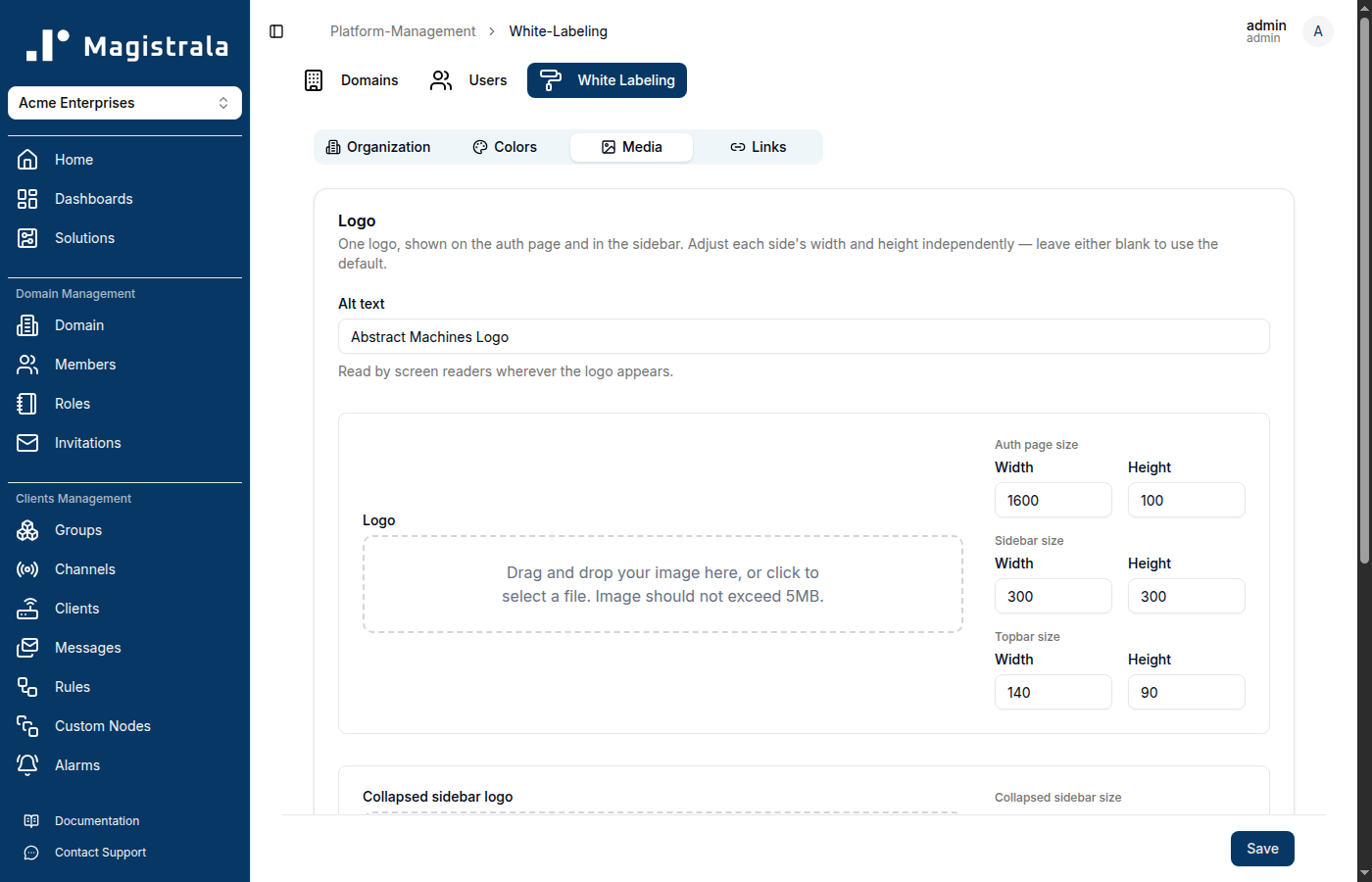The width and height of the screenshot is (1372, 882).
Task: Select the Media tab
Action: 632,147
